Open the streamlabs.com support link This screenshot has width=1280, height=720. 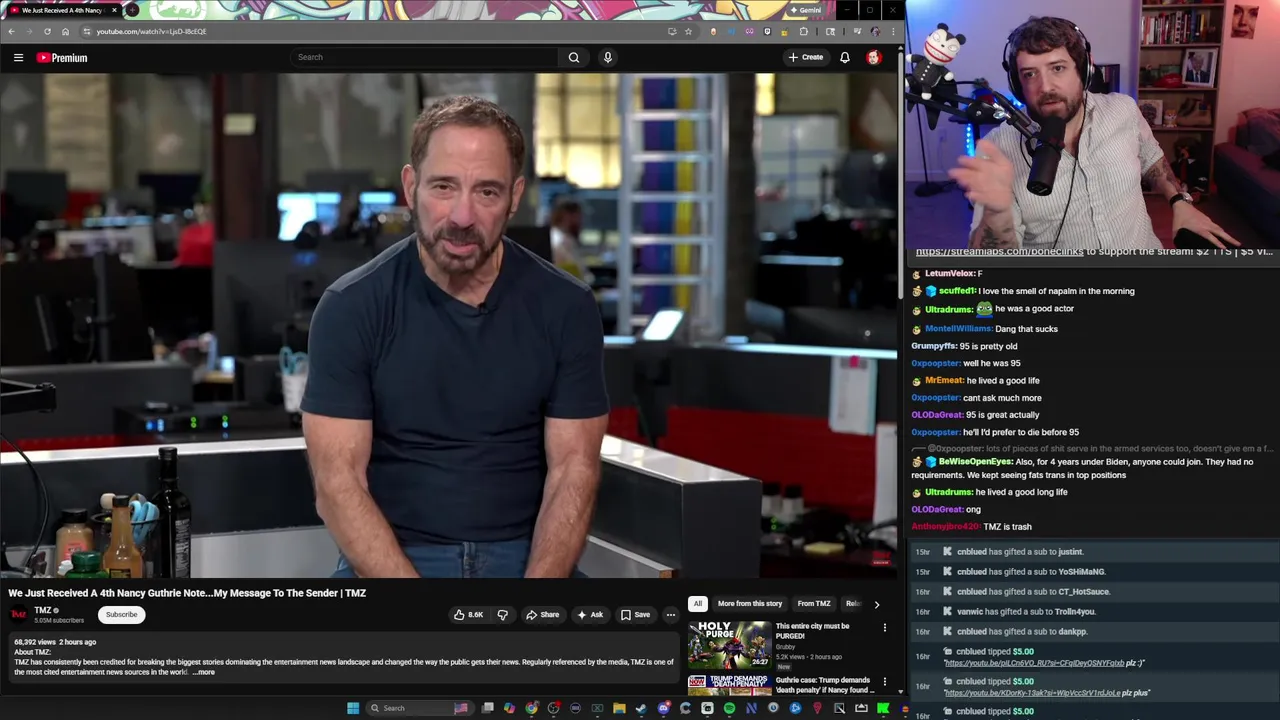pos(999,251)
